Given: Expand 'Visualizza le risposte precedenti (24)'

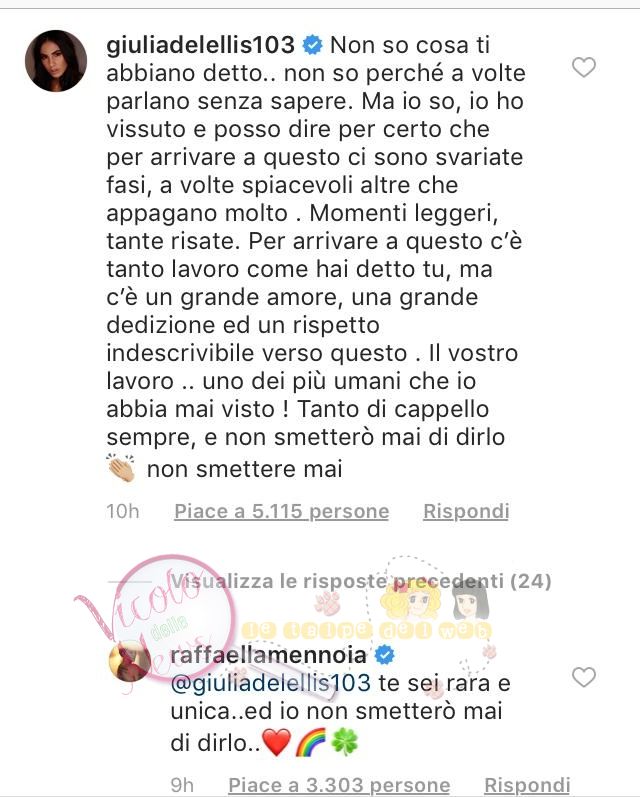Looking at the screenshot, I should pyautogui.click(x=361, y=580).
